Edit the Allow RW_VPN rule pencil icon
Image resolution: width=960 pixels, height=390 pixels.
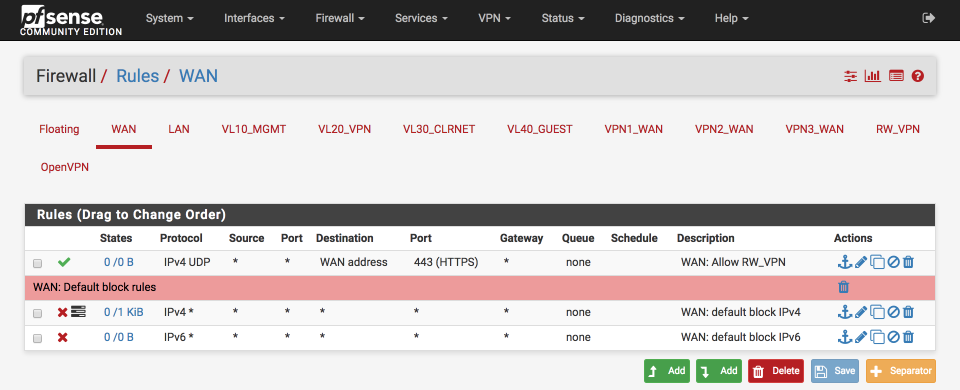pyautogui.click(x=861, y=262)
